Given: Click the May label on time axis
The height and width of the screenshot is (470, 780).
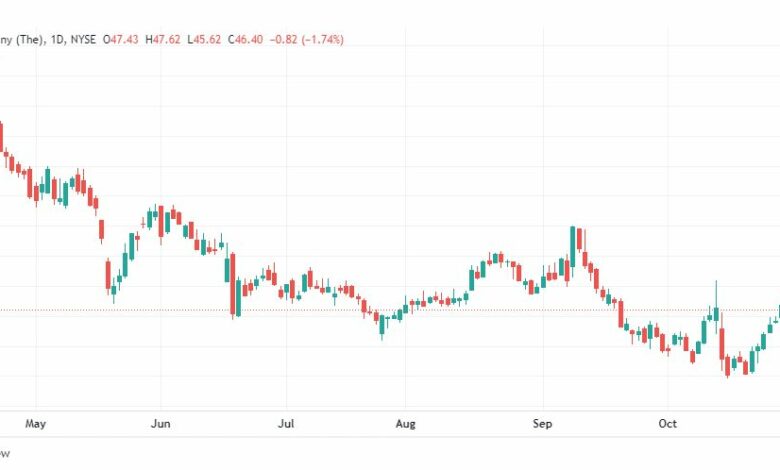Looking at the screenshot, I should [x=35, y=424].
